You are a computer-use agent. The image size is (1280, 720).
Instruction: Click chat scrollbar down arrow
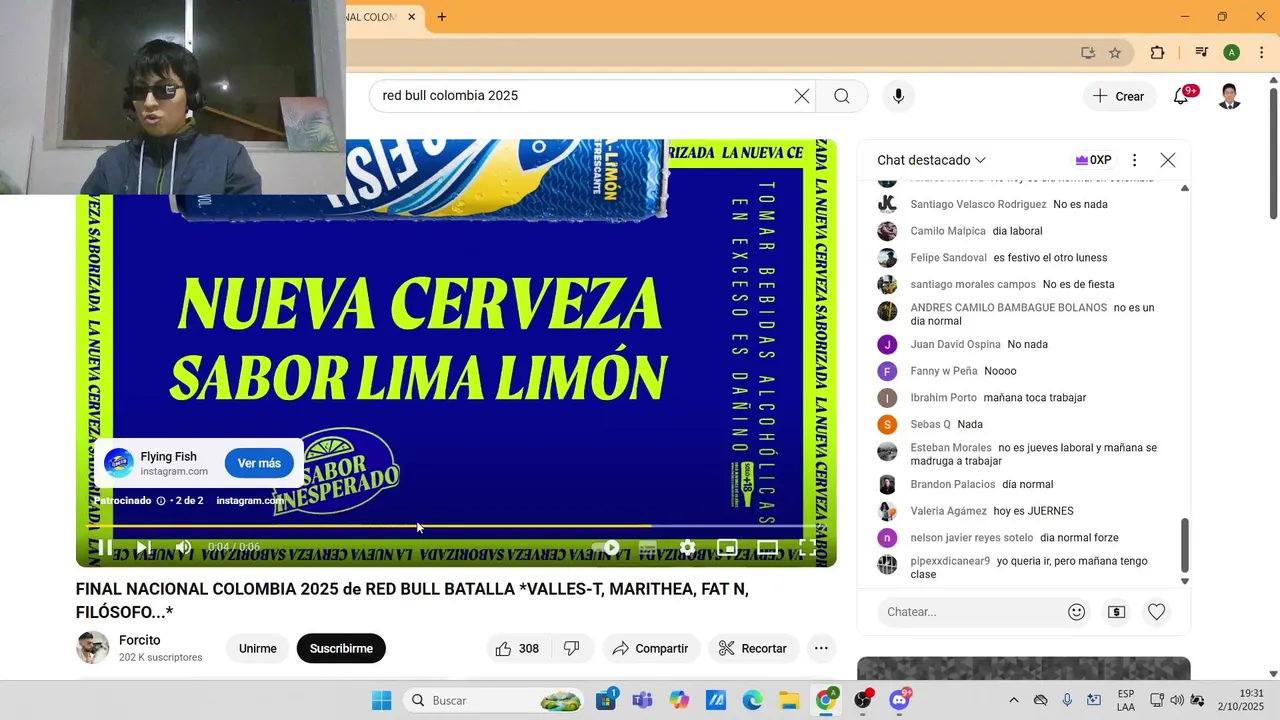pyautogui.click(x=1185, y=581)
